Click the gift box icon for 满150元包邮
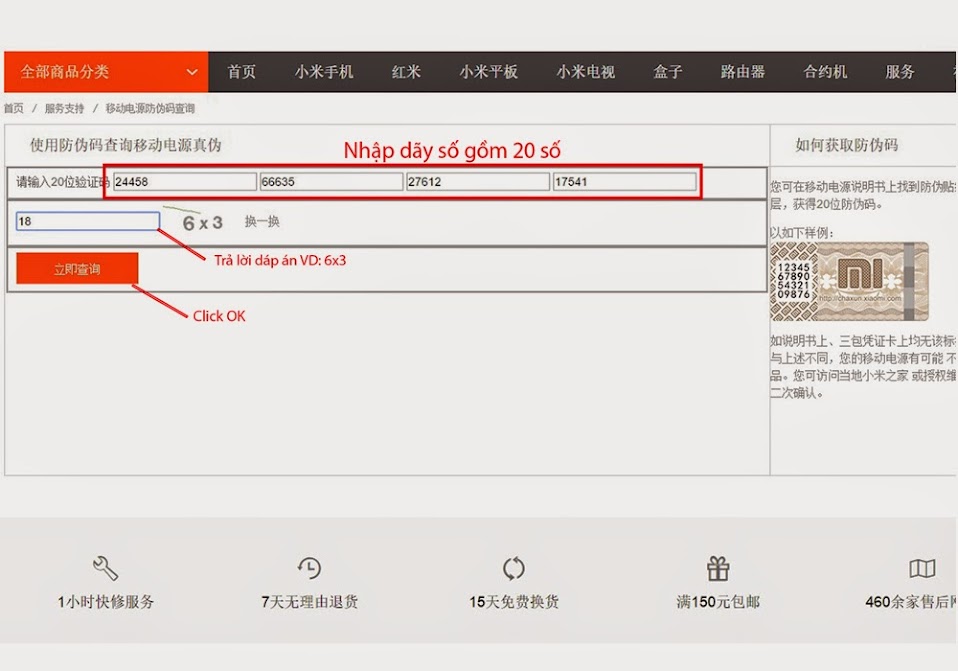This screenshot has width=958, height=671. pyautogui.click(x=718, y=568)
